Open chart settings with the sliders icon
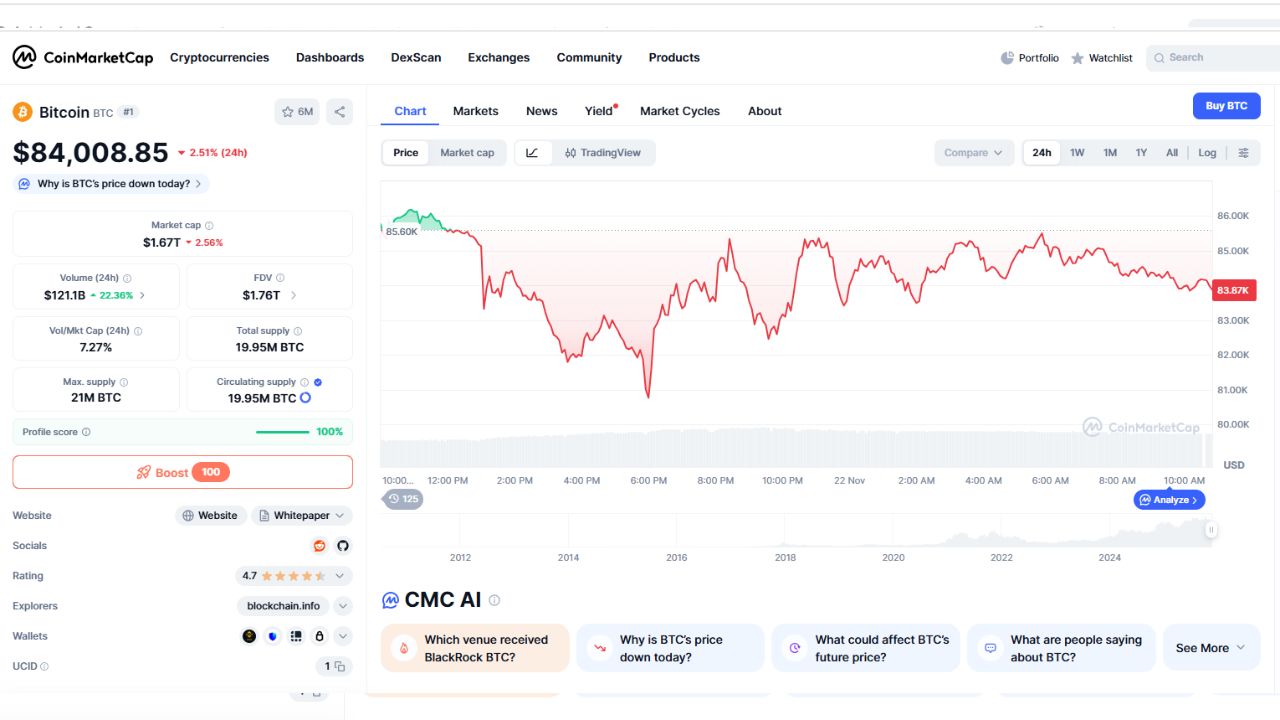The height and width of the screenshot is (720, 1280). (x=1243, y=152)
